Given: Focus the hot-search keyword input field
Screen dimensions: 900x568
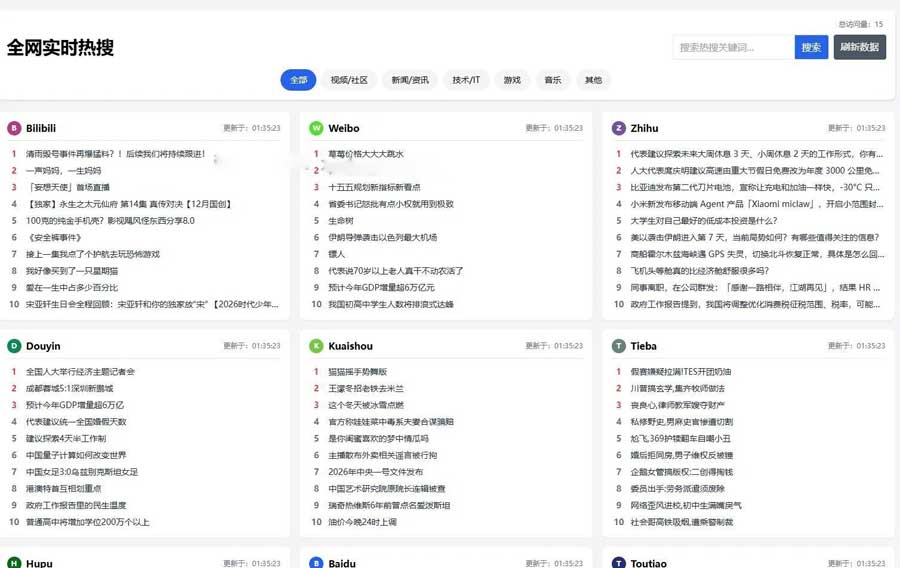Looking at the screenshot, I should tap(734, 47).
